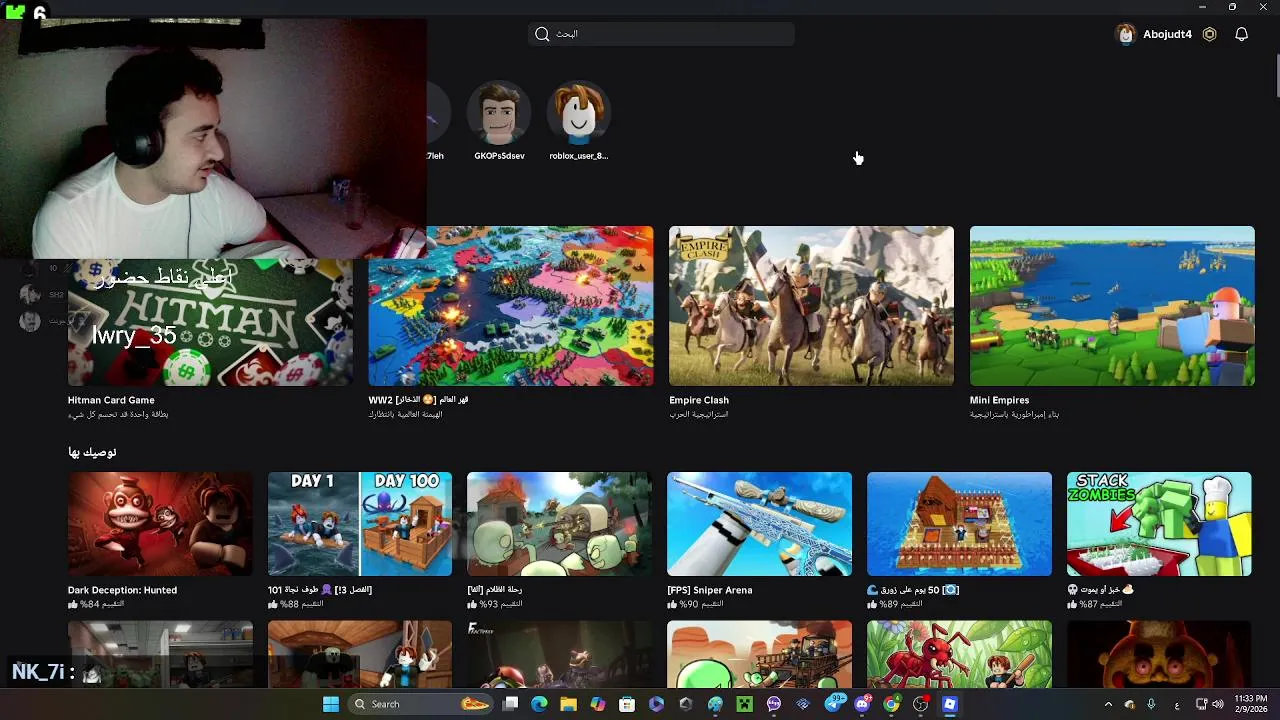Click the recommended section heading
1280x720 pixels.
(x=92, y=452)
